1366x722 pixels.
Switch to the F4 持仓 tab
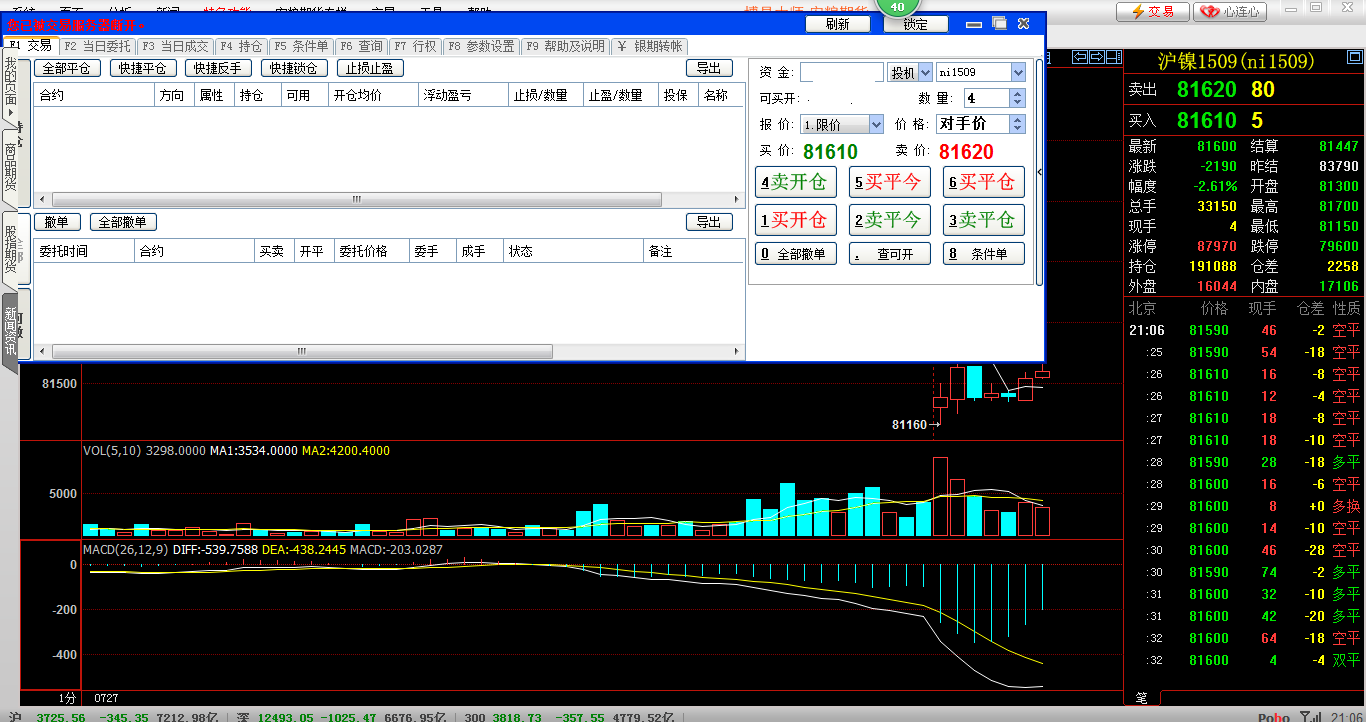pos(240,46)
